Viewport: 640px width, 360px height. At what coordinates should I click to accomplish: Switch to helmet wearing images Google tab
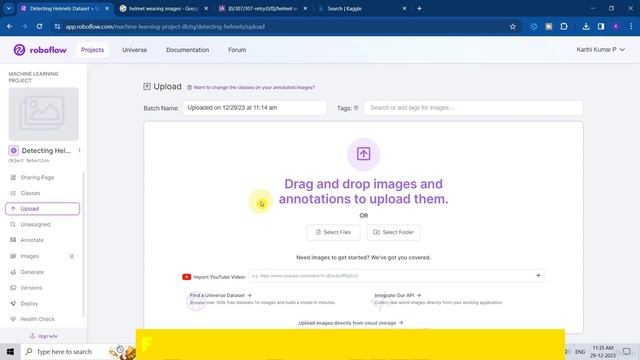pyautogui.click(x=164, y=8)
